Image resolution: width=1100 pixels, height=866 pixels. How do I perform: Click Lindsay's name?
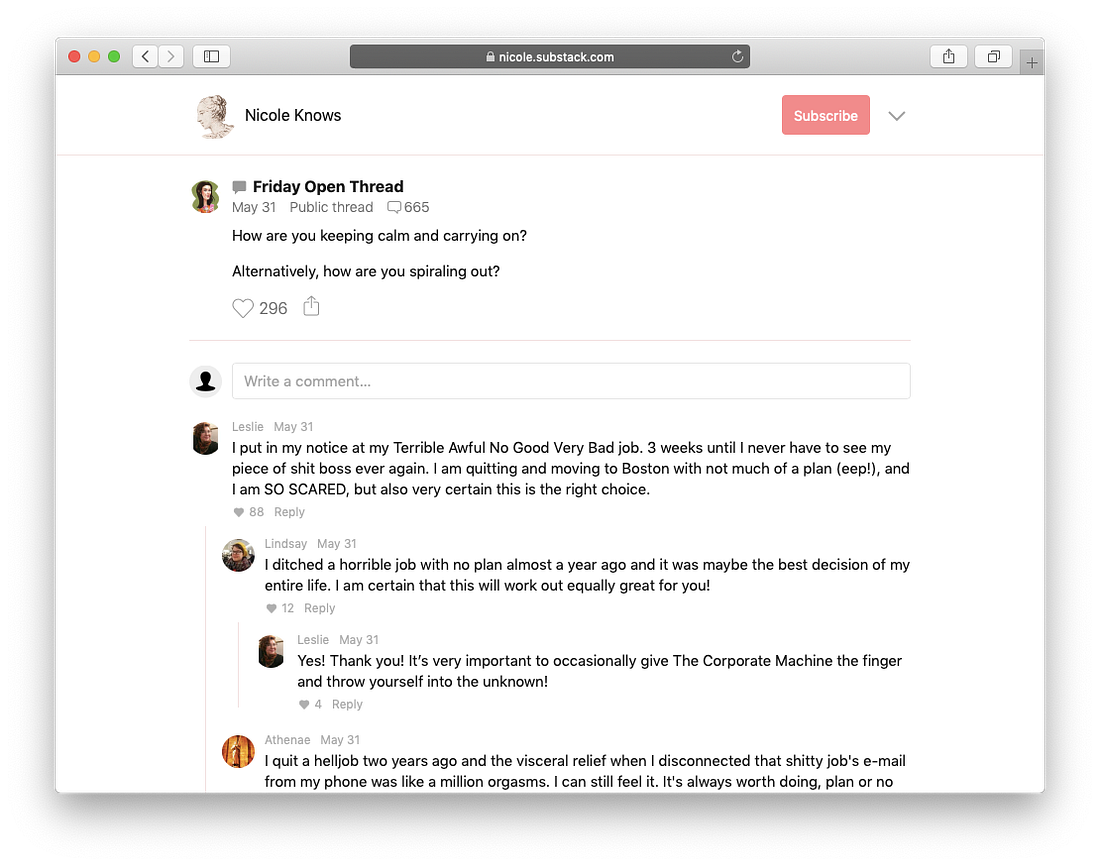tap(286, 544)
